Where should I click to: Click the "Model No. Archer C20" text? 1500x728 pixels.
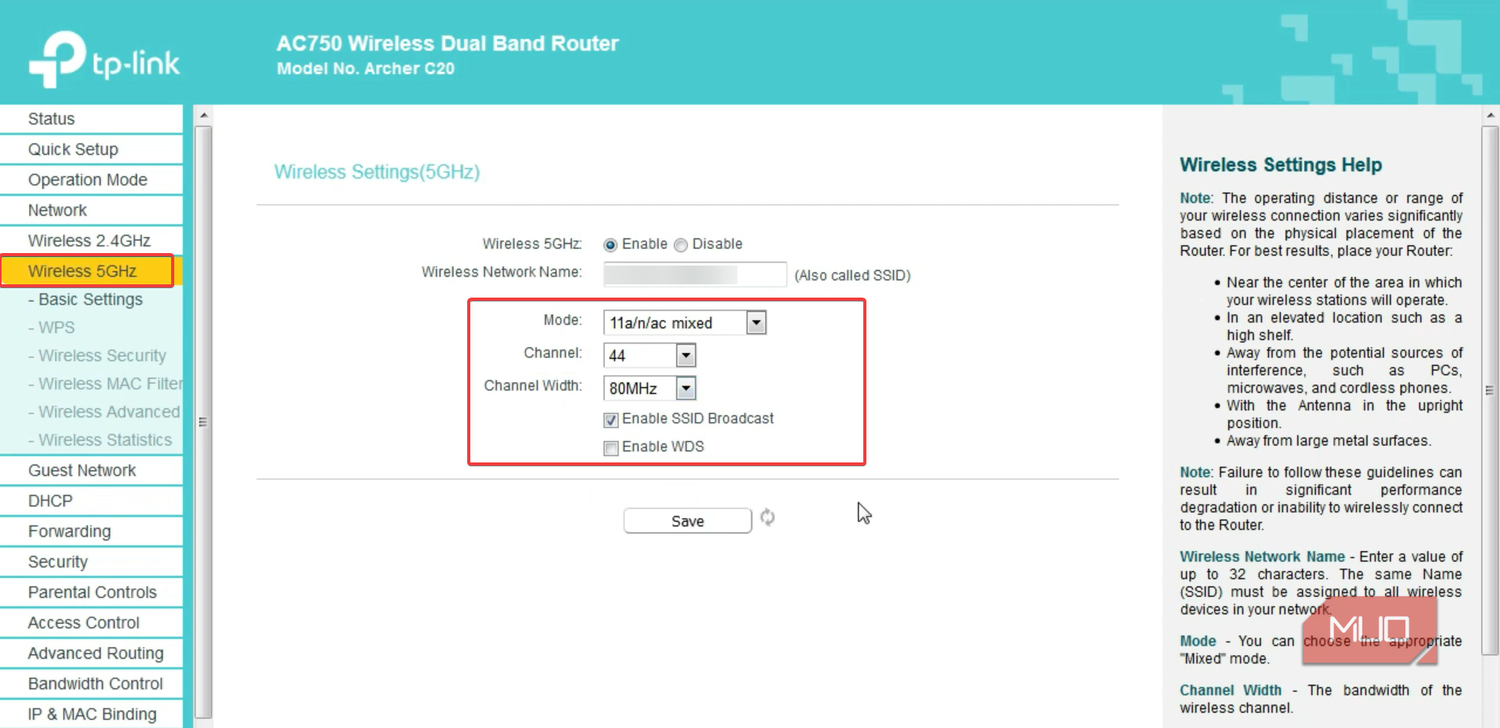(x=366, y=69)
